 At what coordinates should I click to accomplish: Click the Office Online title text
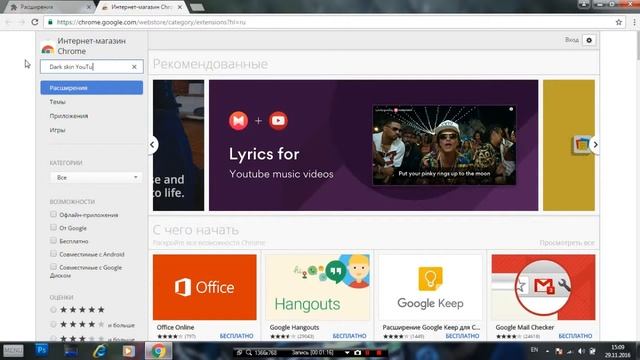click(x=175, y=327)
